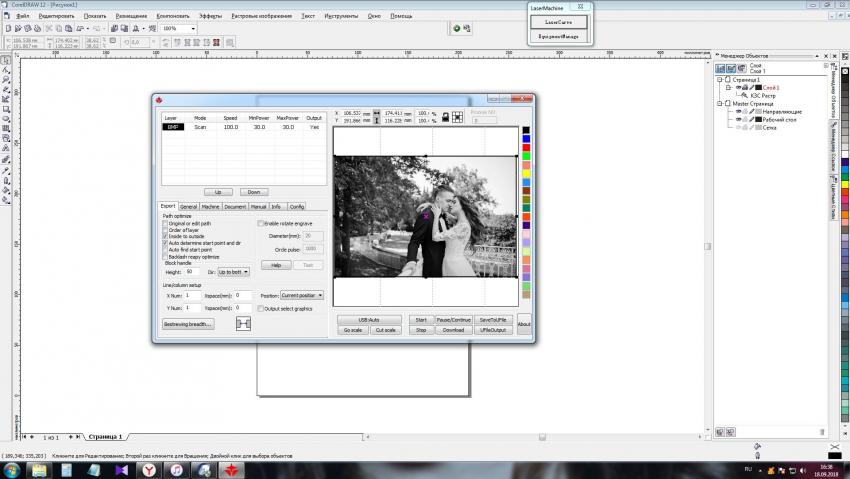Click the SaveToUFile button

tap(493, 319)
